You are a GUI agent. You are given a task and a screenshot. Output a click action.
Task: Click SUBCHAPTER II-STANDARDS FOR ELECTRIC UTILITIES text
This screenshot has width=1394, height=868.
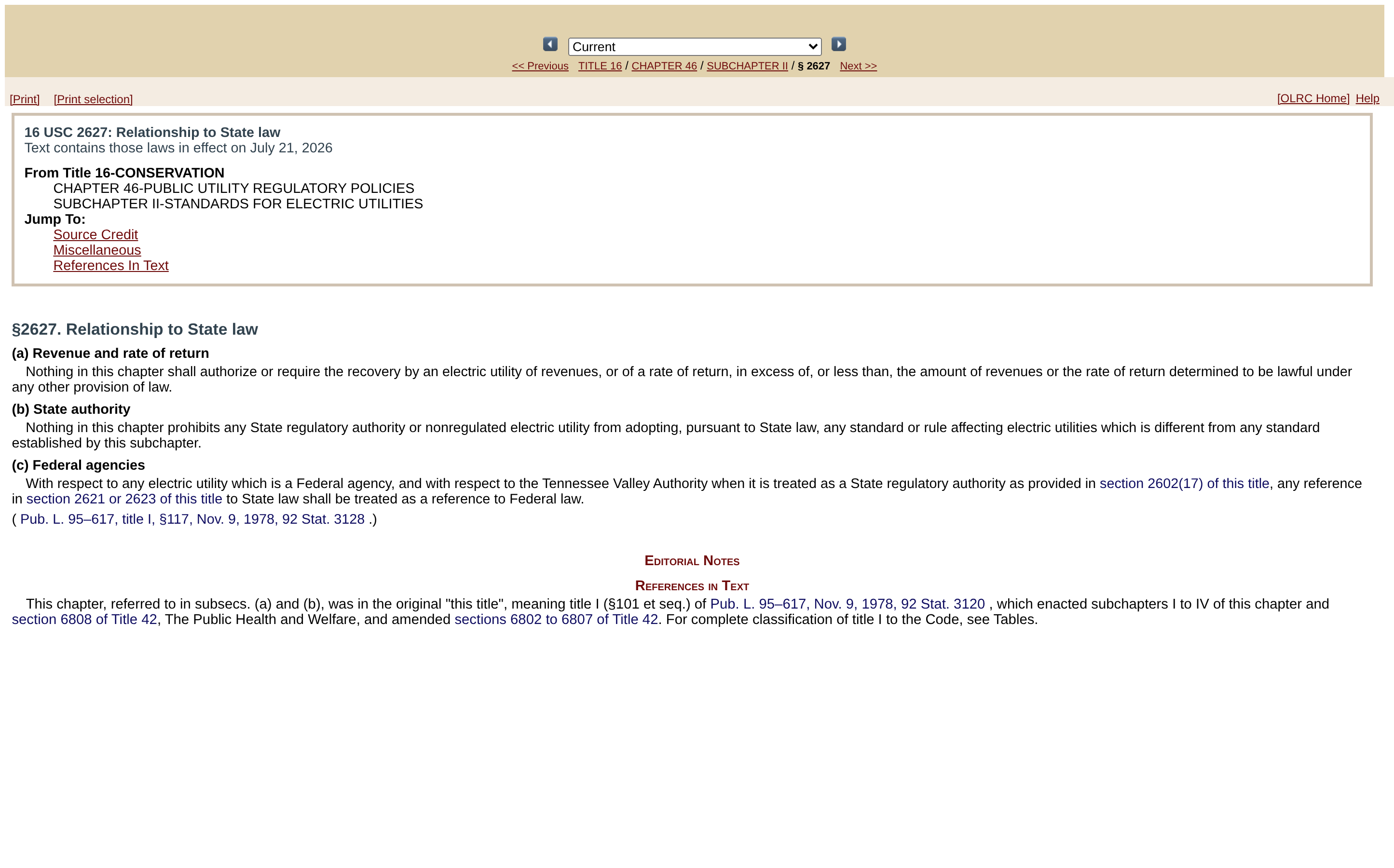pos(238,204)
